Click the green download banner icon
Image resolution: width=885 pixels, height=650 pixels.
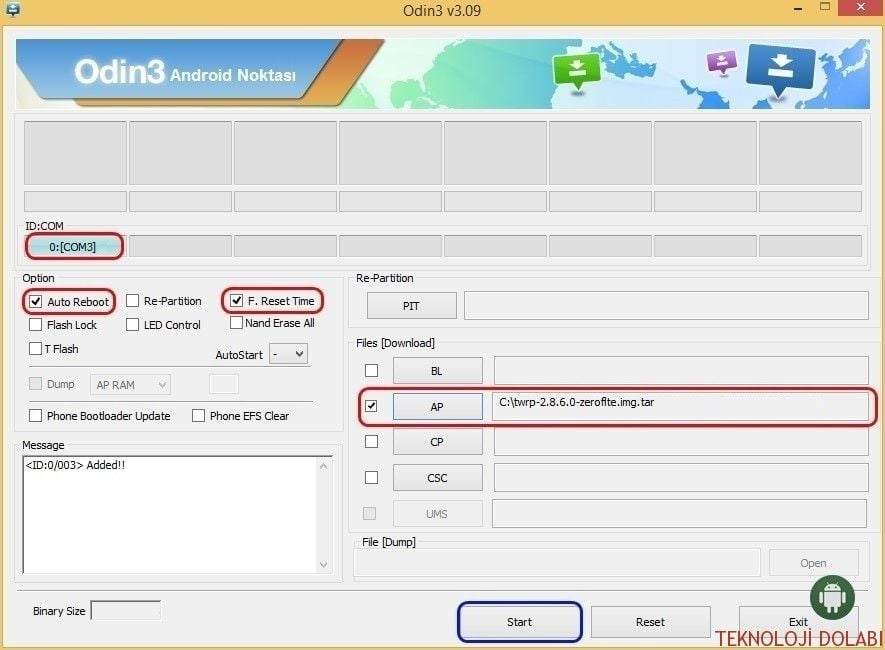(x=576, y=70)
